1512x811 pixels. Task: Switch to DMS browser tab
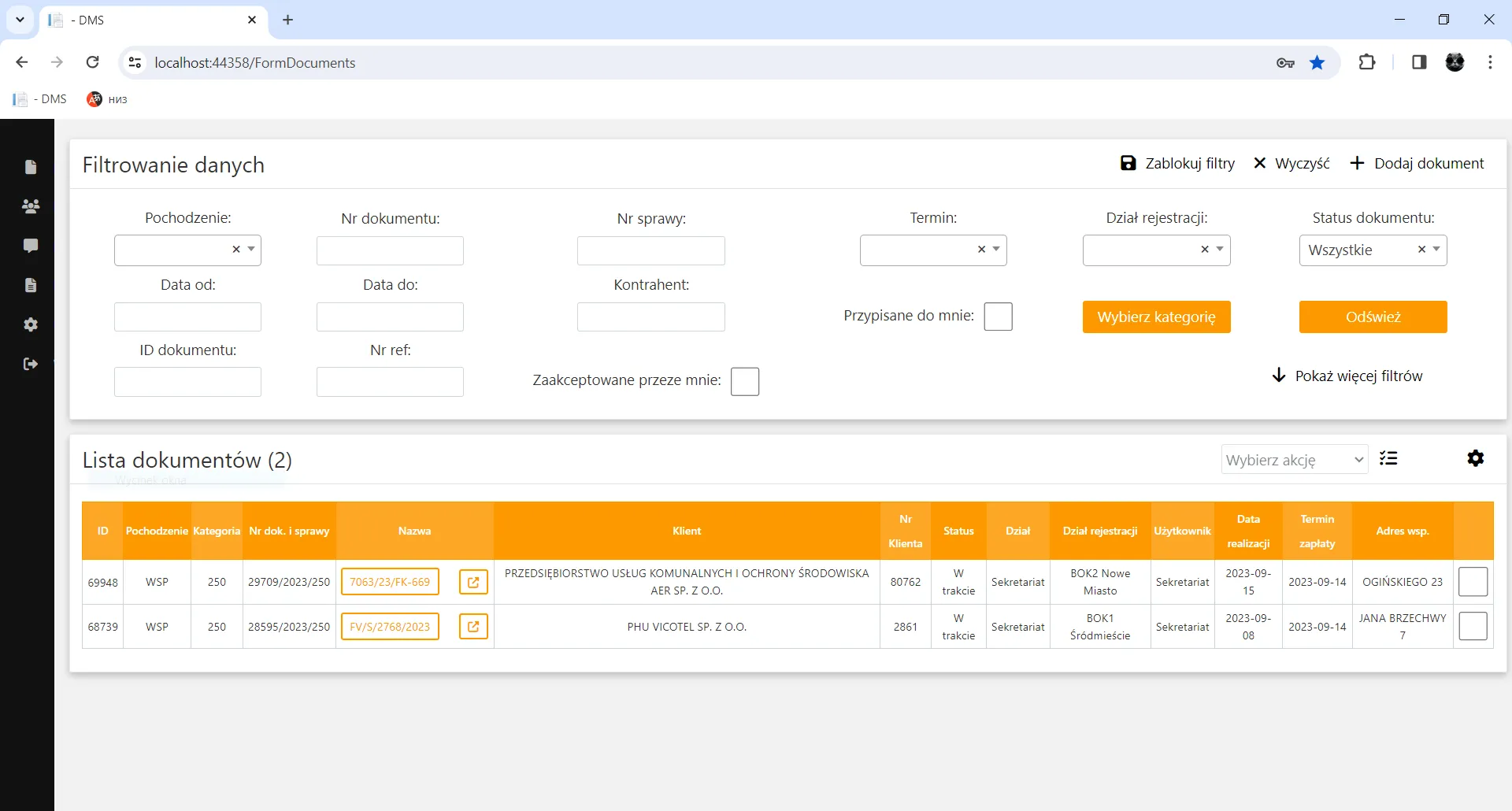pos(154,20)
